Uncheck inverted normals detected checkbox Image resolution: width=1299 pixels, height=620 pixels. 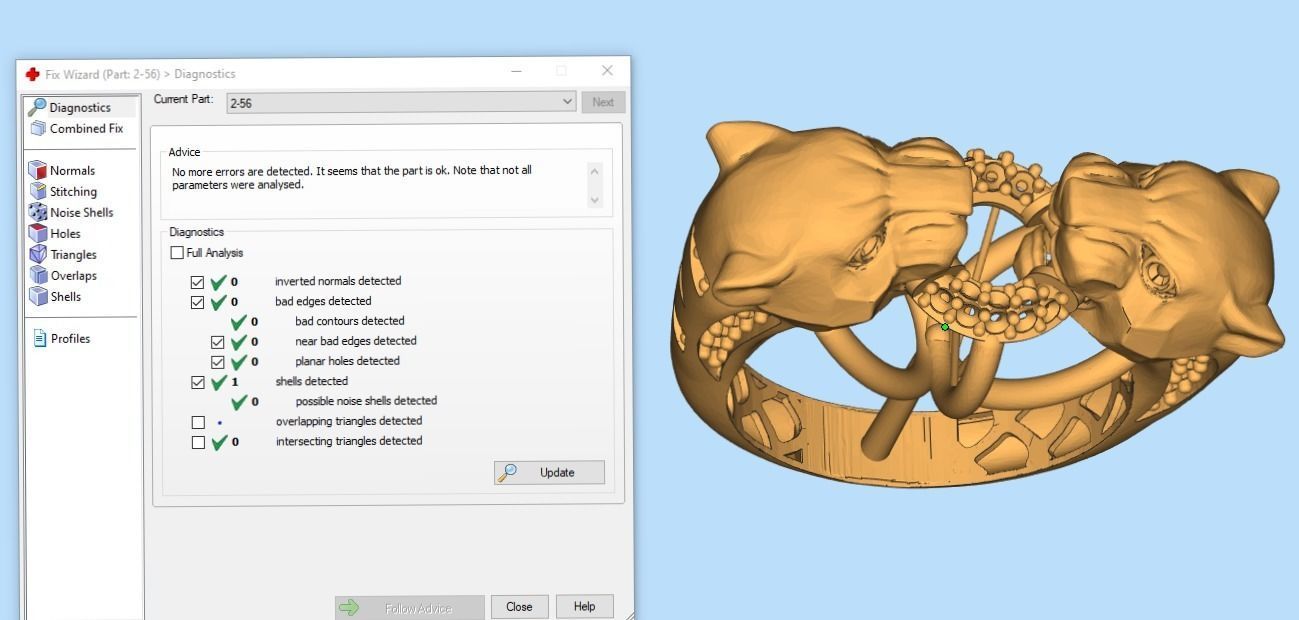click(x=197, y=281)
